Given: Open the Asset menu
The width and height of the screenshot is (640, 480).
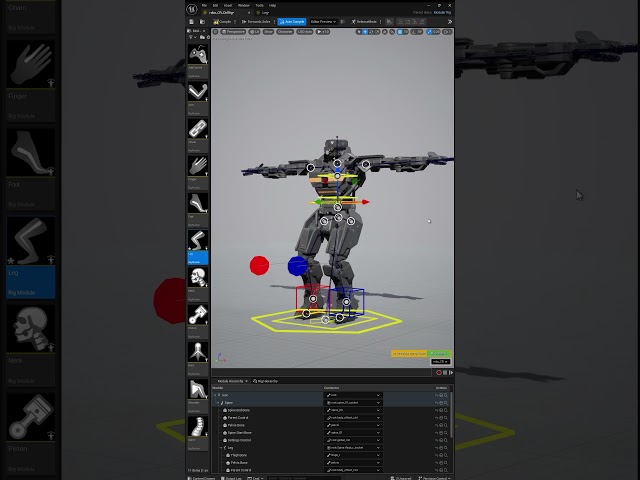Looking at the screenshot, I should tap(228, 5).
